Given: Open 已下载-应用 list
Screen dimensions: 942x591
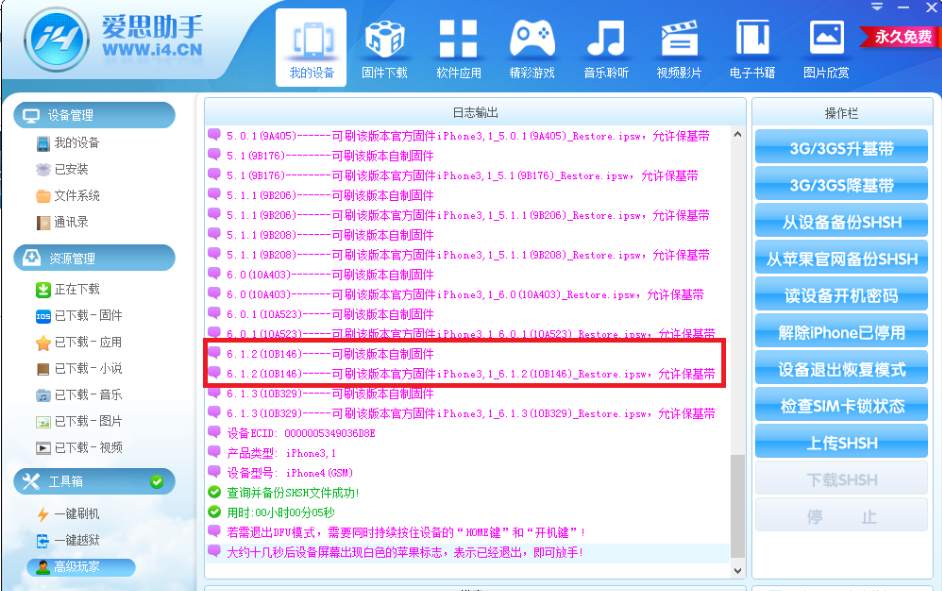Looking at the screenshot, I should coord(79,342).
